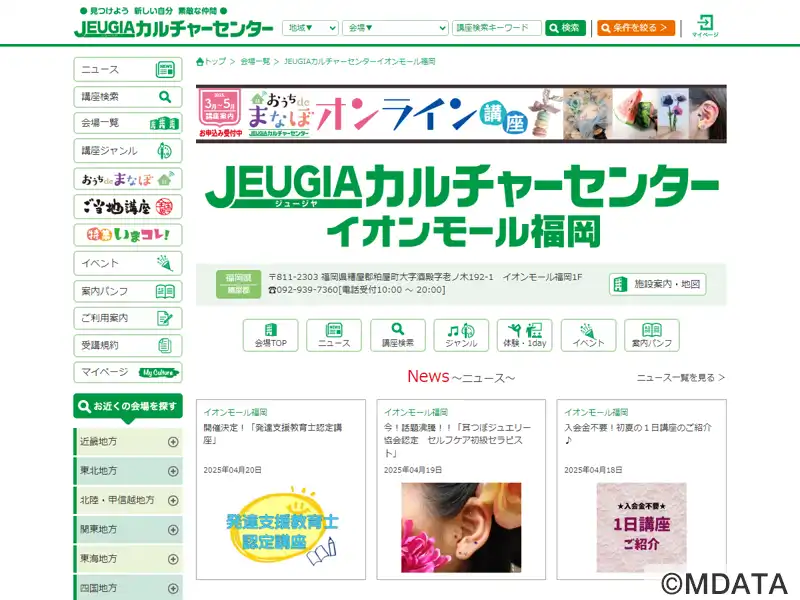The height and width of the screenshot is (600, 800).
Task: Open the 案内パンフ icon button below address
Action: (x=652, y=335)
